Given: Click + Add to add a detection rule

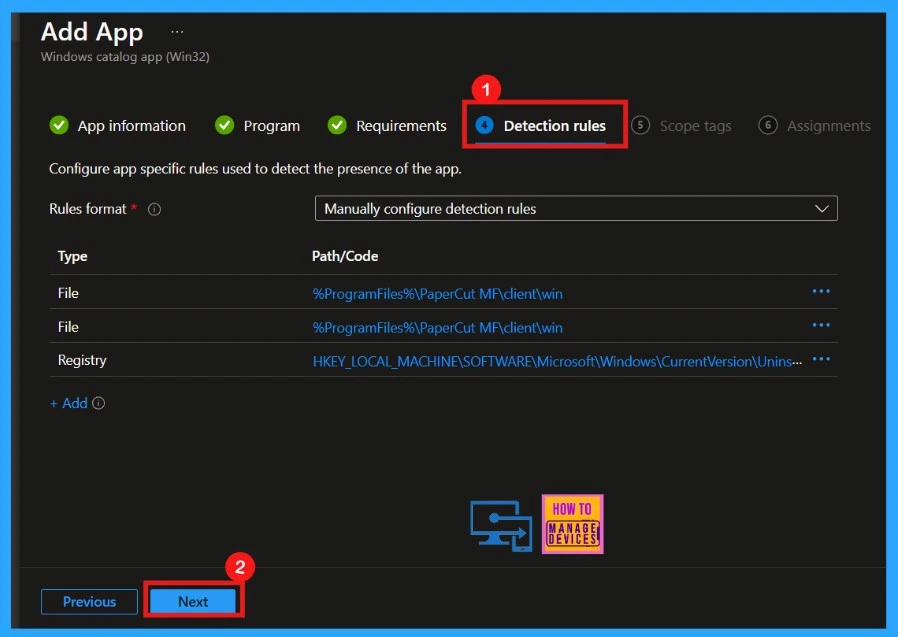Looking at the screenshot, I should click(x=69, y=403).
